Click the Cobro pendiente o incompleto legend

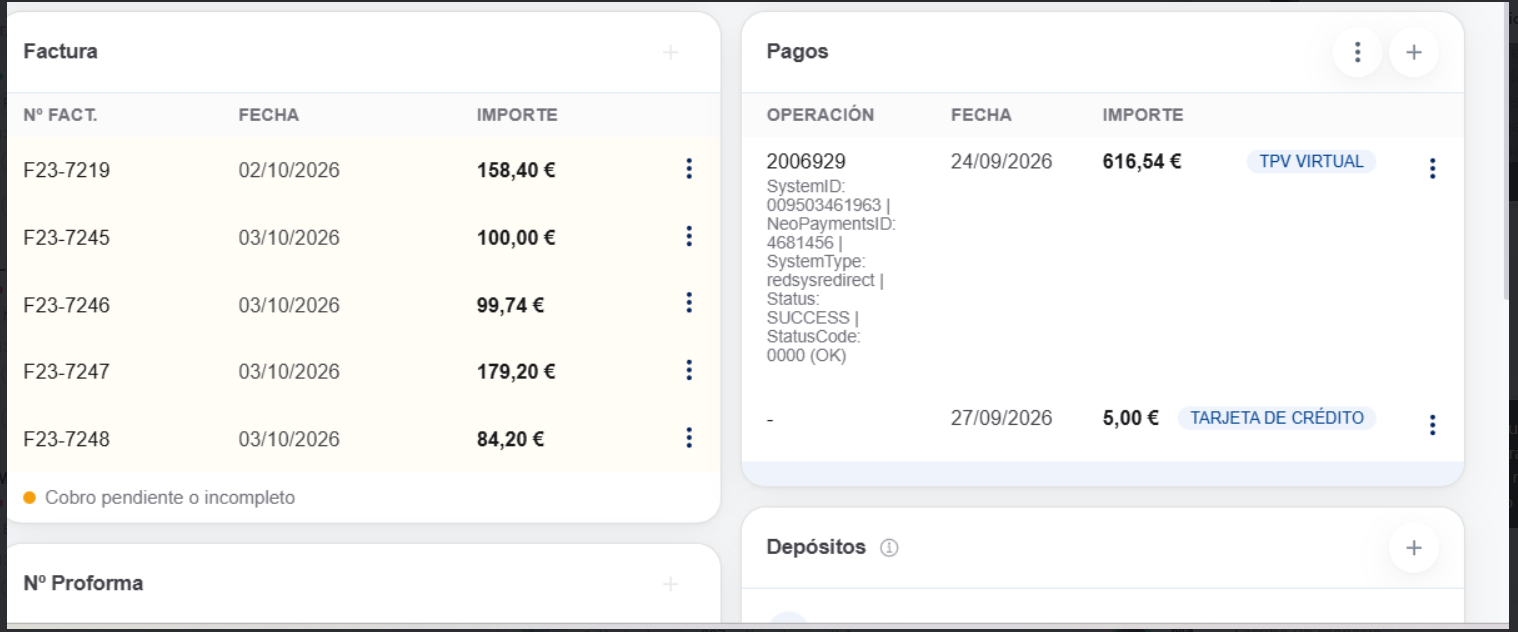coord(160,497)
